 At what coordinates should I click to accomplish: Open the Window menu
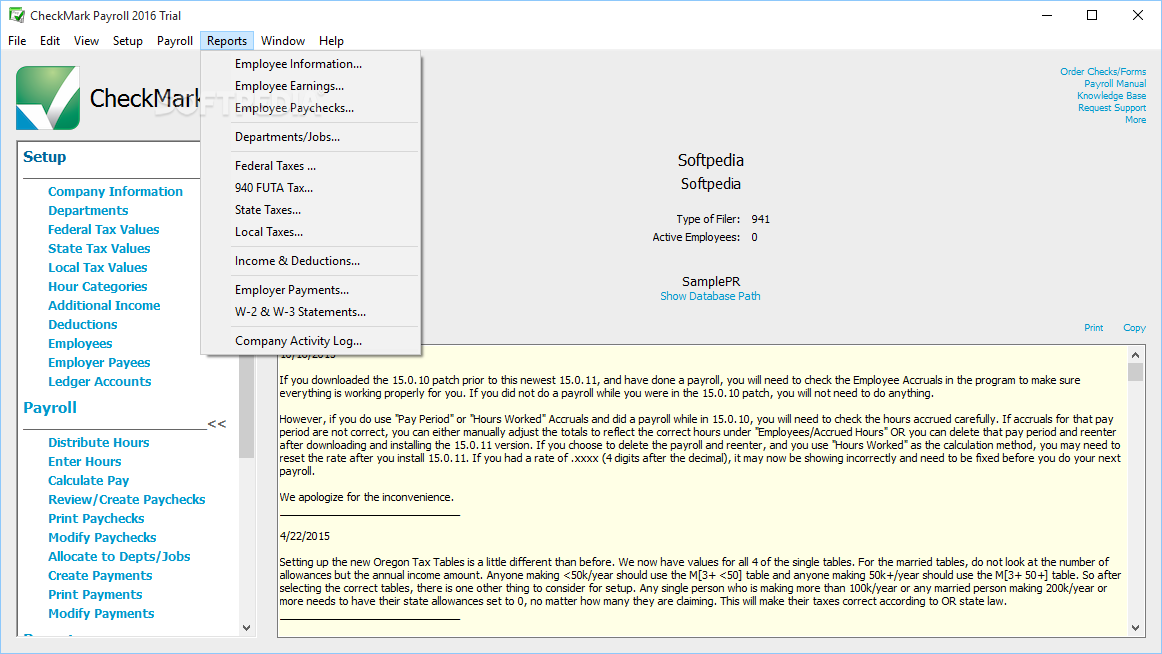282,41
